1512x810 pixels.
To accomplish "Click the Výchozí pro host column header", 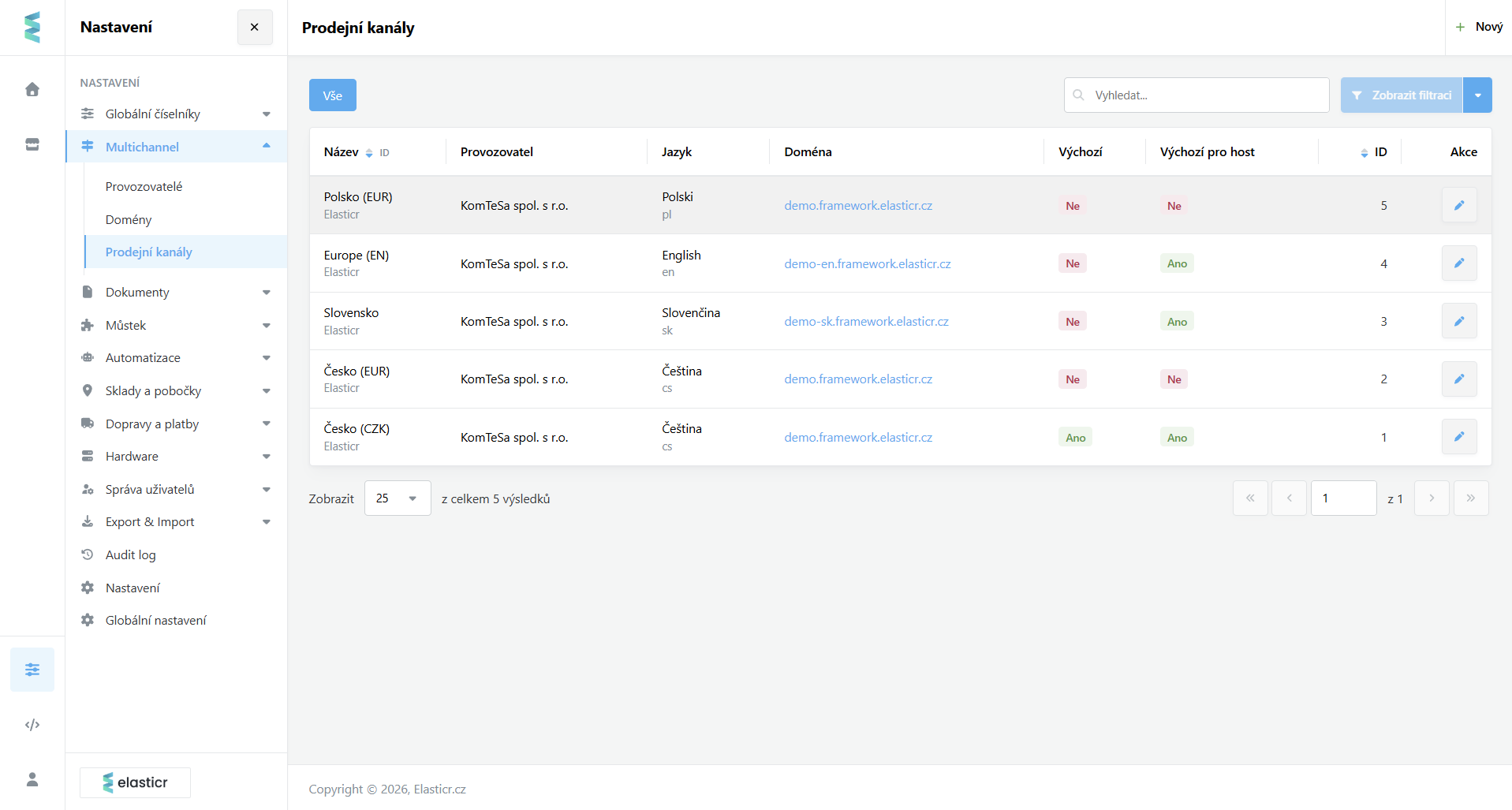I will [1207, 152].
